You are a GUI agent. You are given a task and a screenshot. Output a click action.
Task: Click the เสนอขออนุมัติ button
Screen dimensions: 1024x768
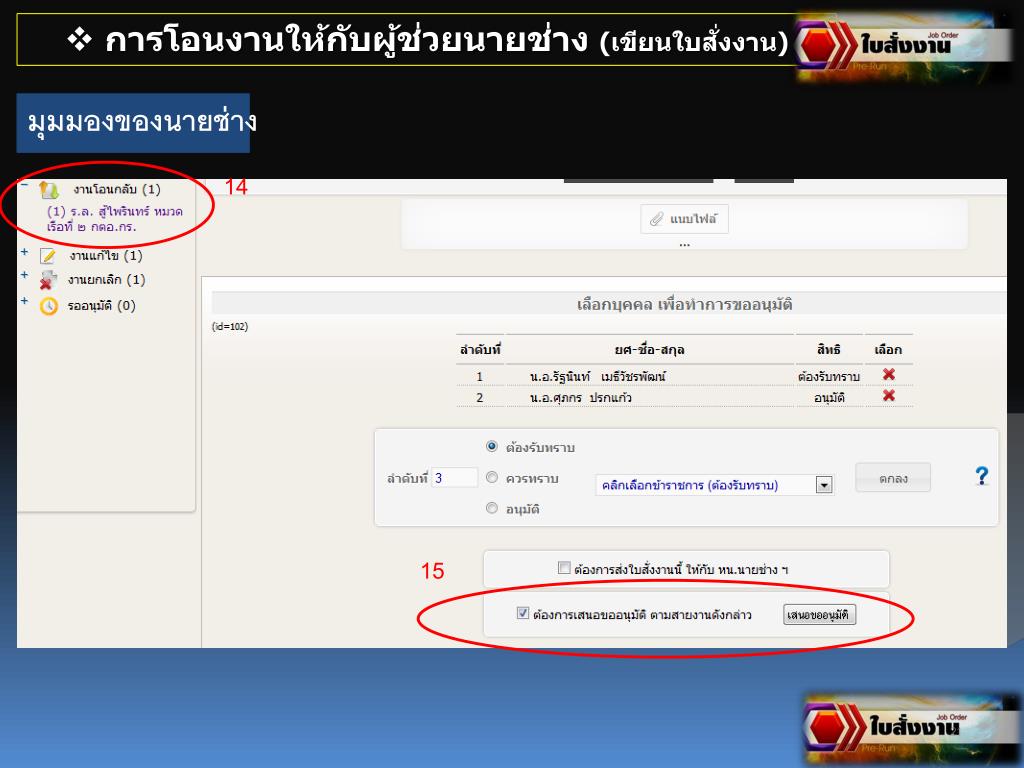819,615
